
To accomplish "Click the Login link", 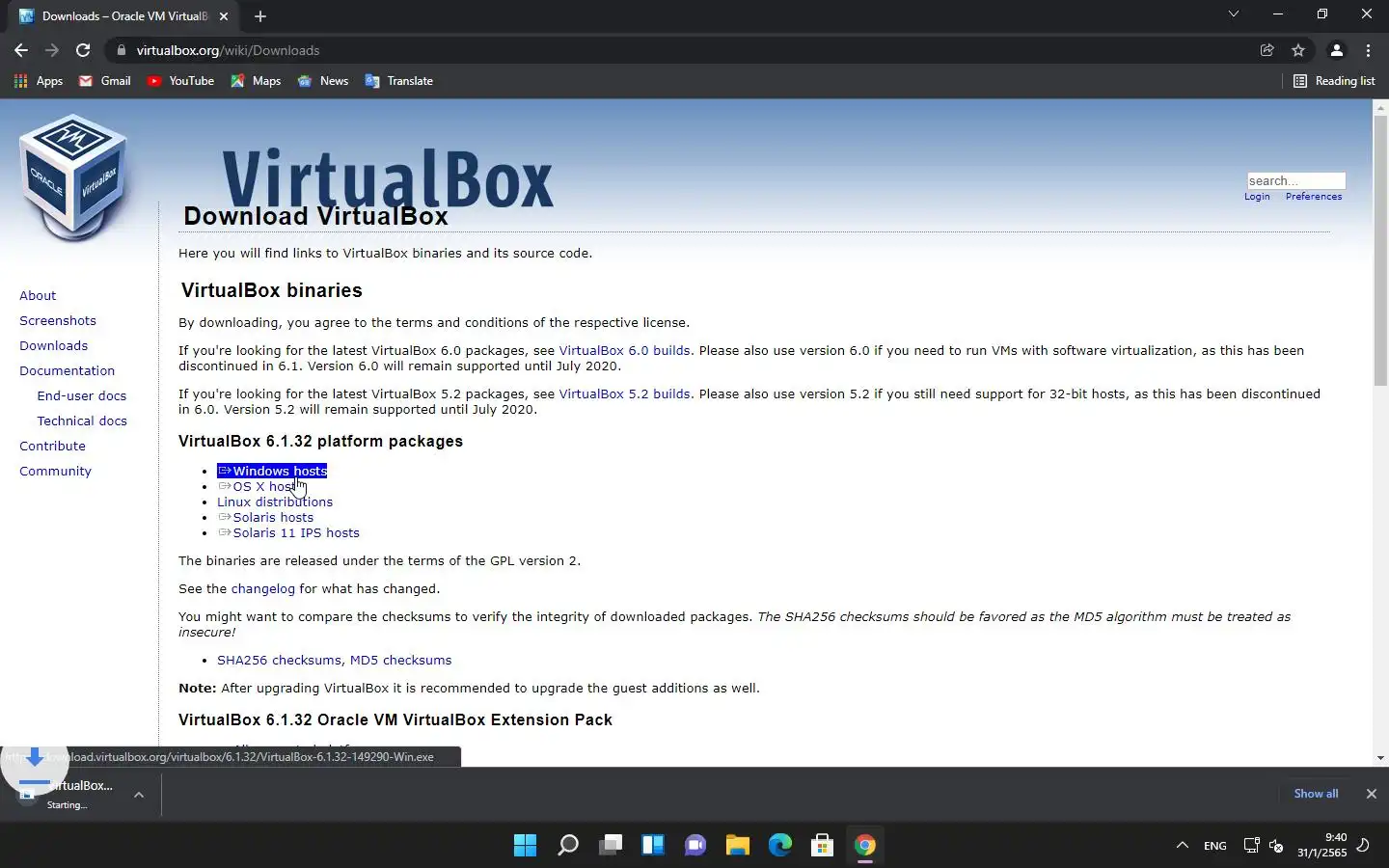I will pos(1257,197).
